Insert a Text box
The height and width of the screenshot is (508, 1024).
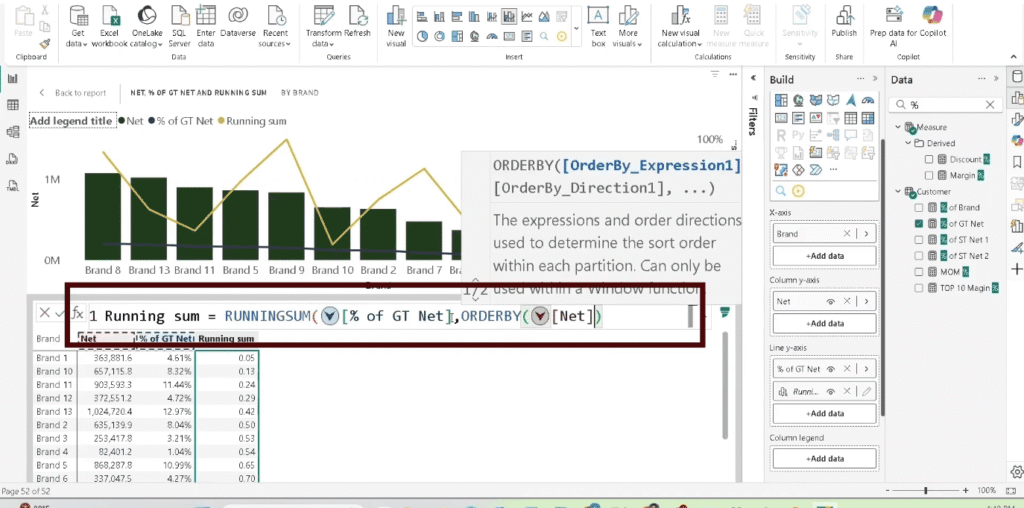point(598,26)
